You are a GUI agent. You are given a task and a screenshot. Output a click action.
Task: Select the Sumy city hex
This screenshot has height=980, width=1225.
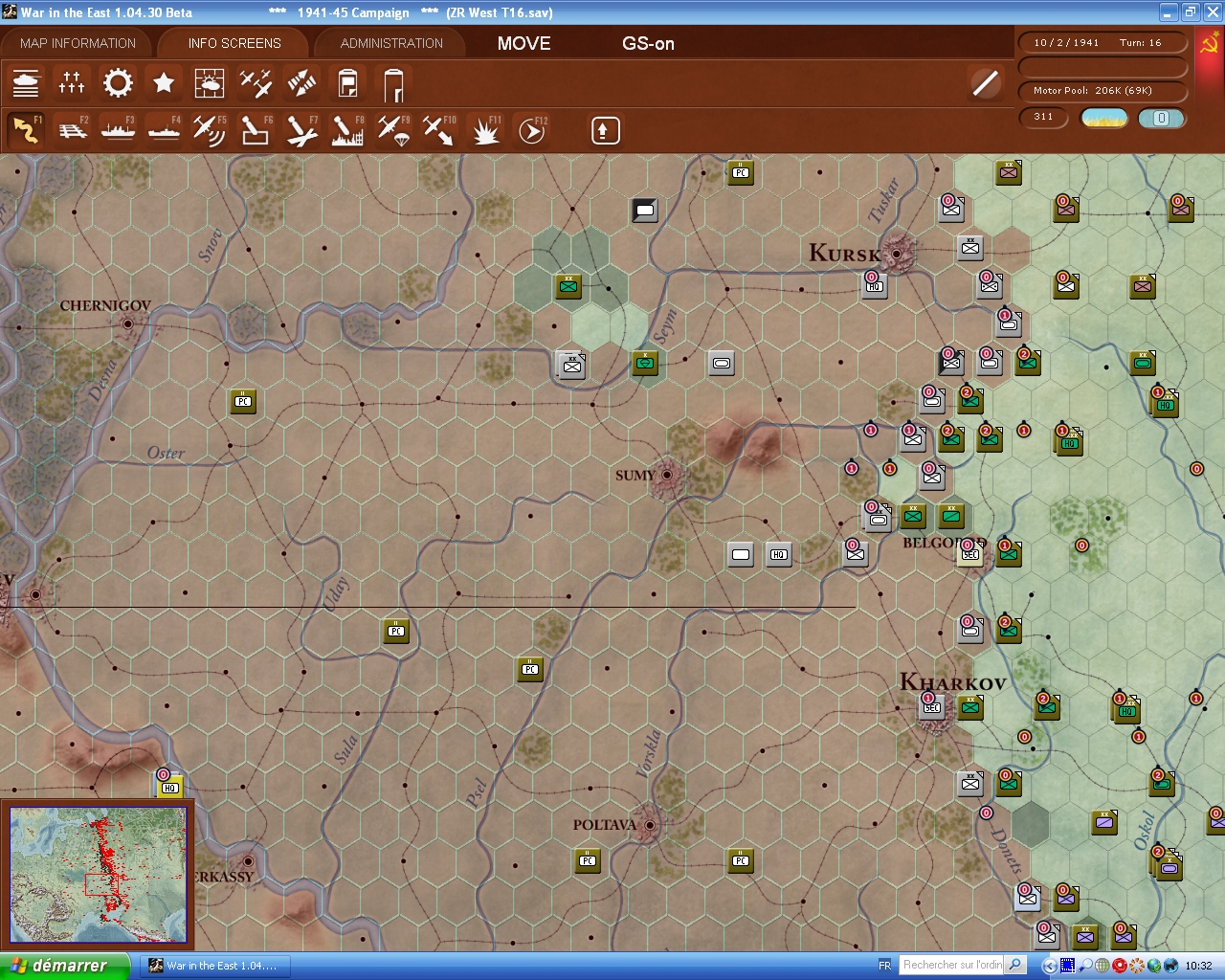(x=667, y=475)
